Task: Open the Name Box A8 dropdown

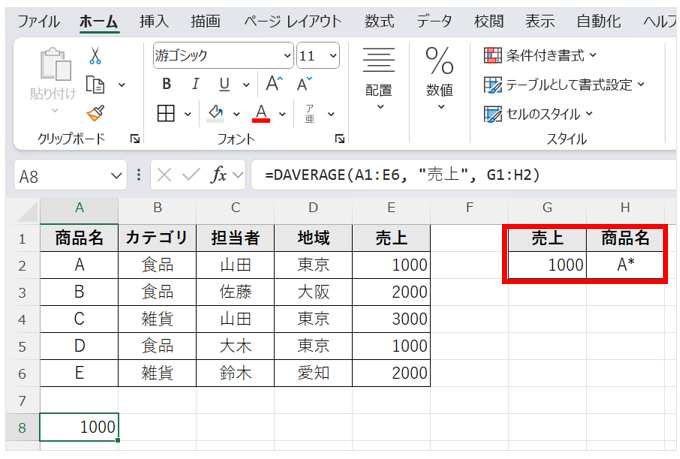Action: click(x=116, y=176)
